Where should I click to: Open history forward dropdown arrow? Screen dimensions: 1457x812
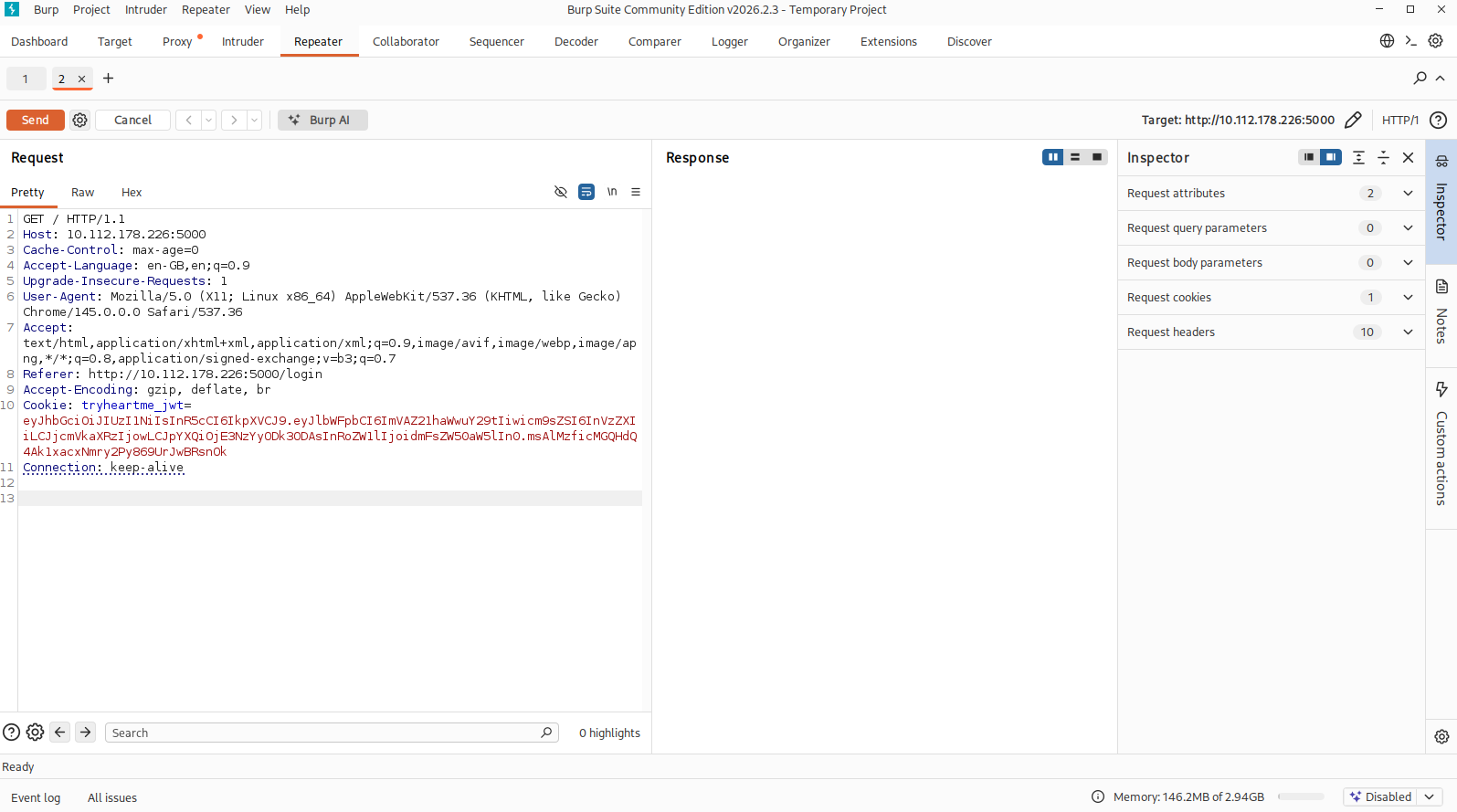coord(255,120)
